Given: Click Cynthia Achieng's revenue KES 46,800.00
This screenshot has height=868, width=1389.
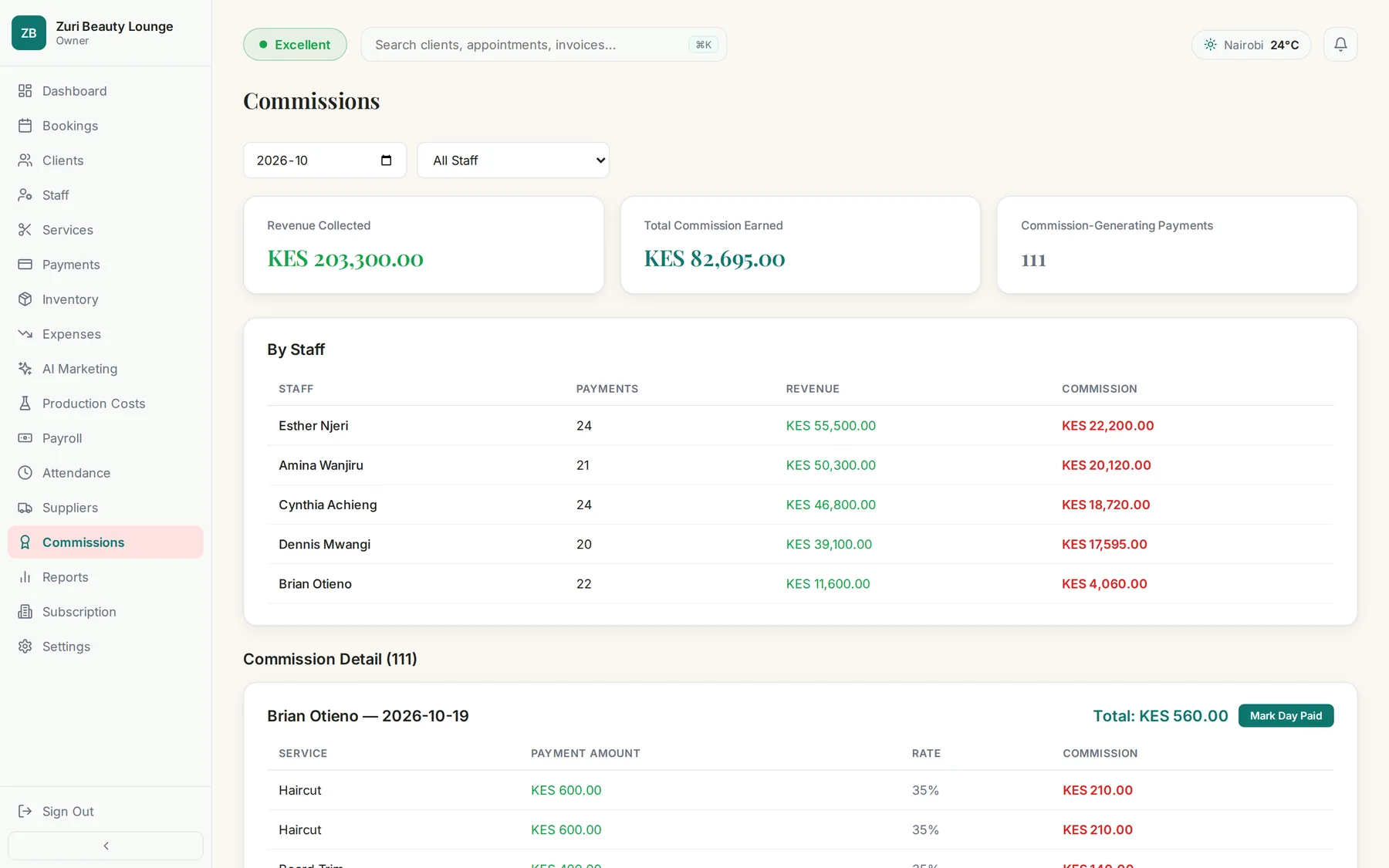Looking at the screenshot, I should (x=830, y=505).
